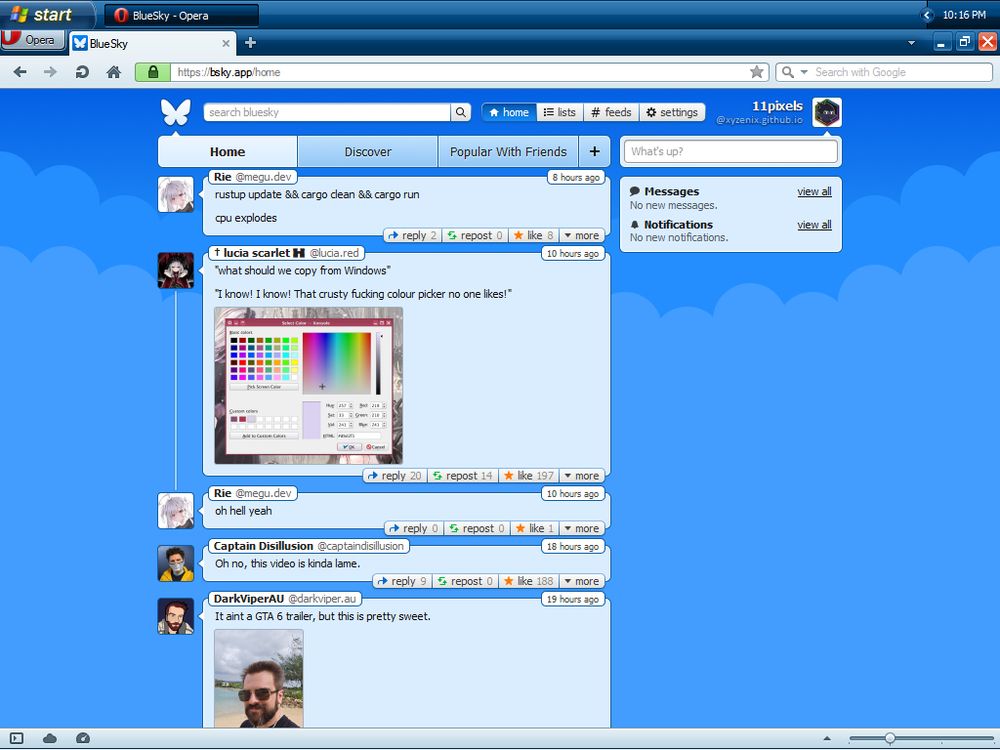1000x750 pixels.
Task: Repost lucia scarlet's post with 14 reposts
Action: (462, 476)
